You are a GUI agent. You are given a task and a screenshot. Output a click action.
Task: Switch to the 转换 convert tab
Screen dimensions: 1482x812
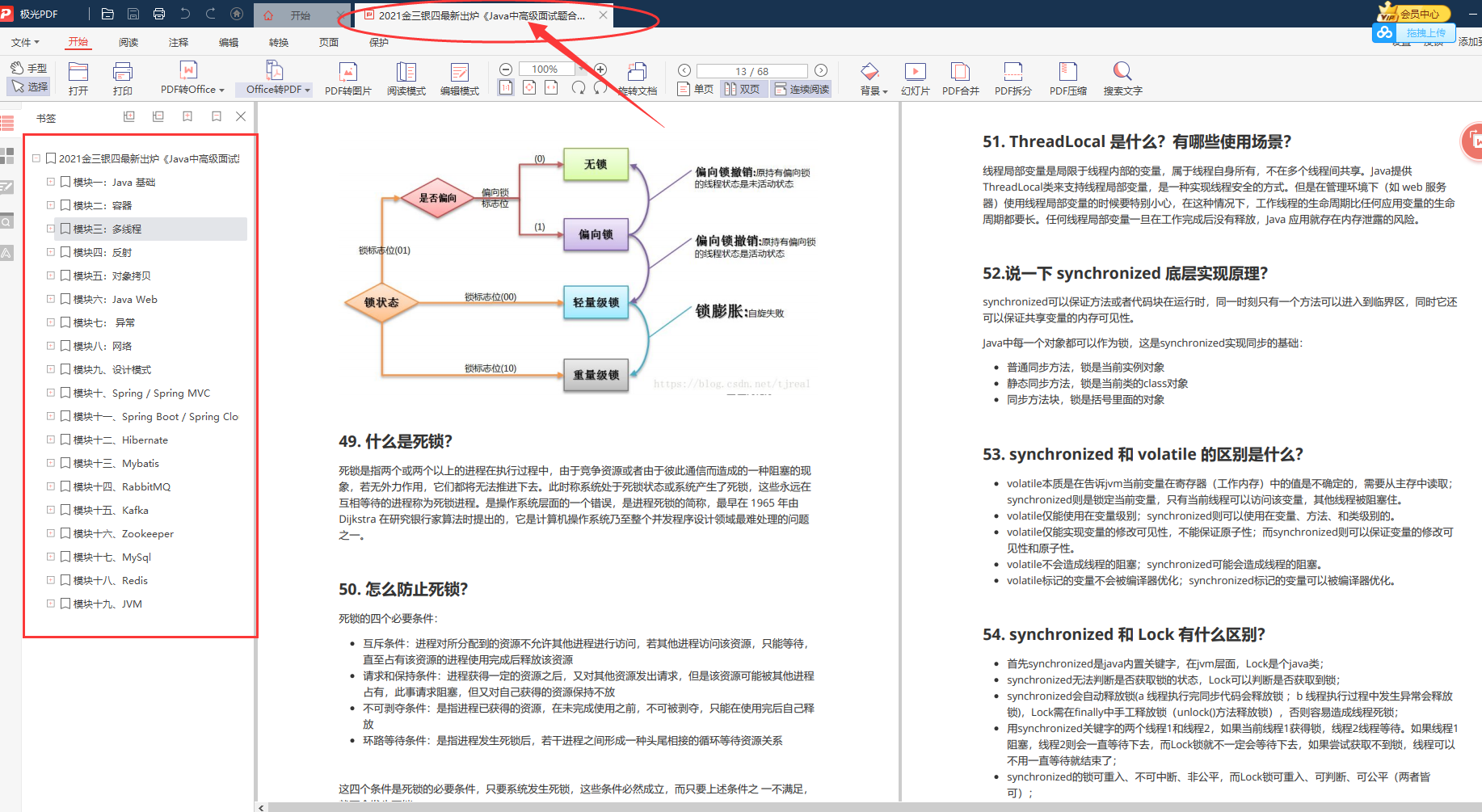point(279,42)
